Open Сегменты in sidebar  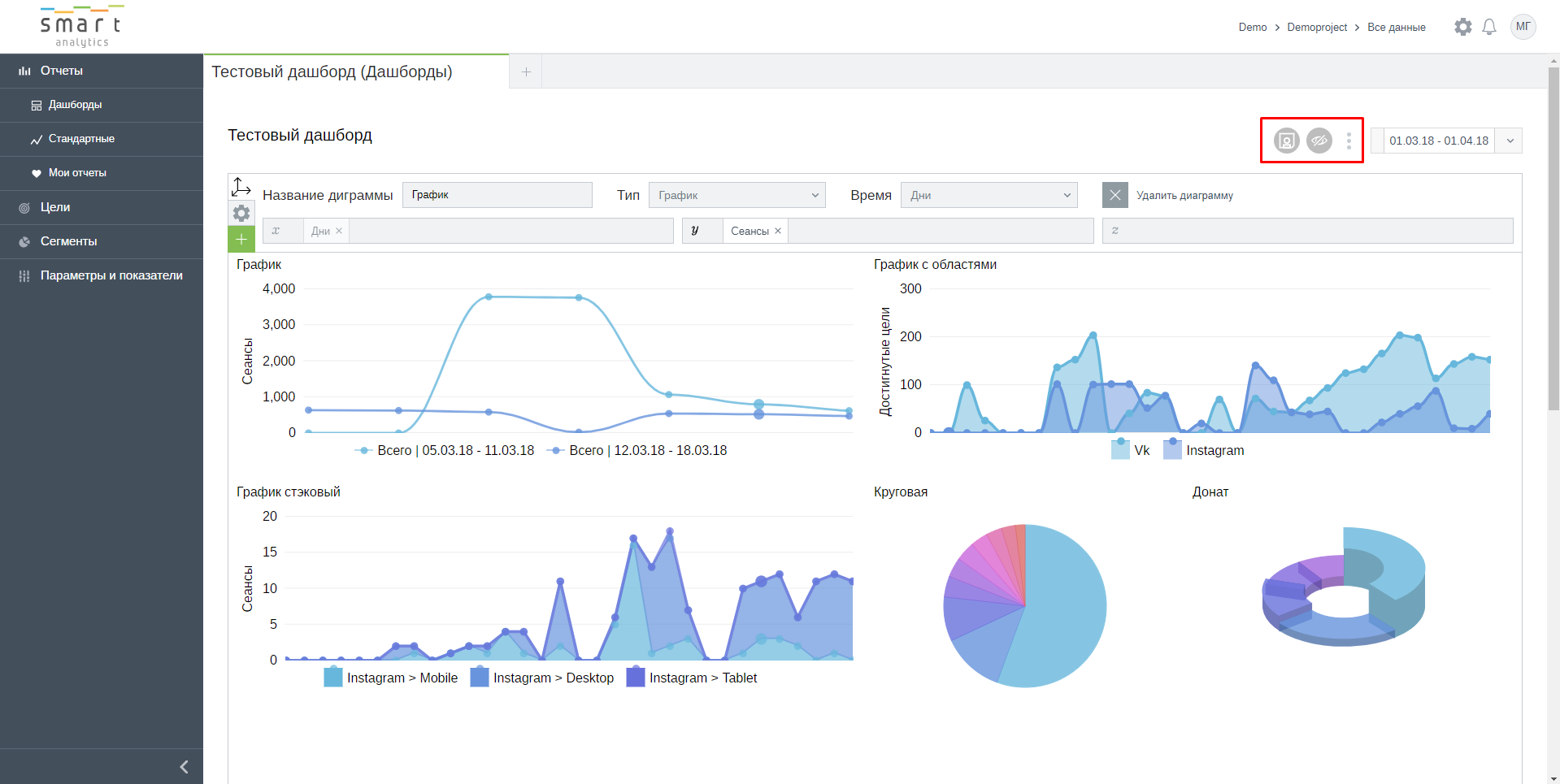coord(102,241)
